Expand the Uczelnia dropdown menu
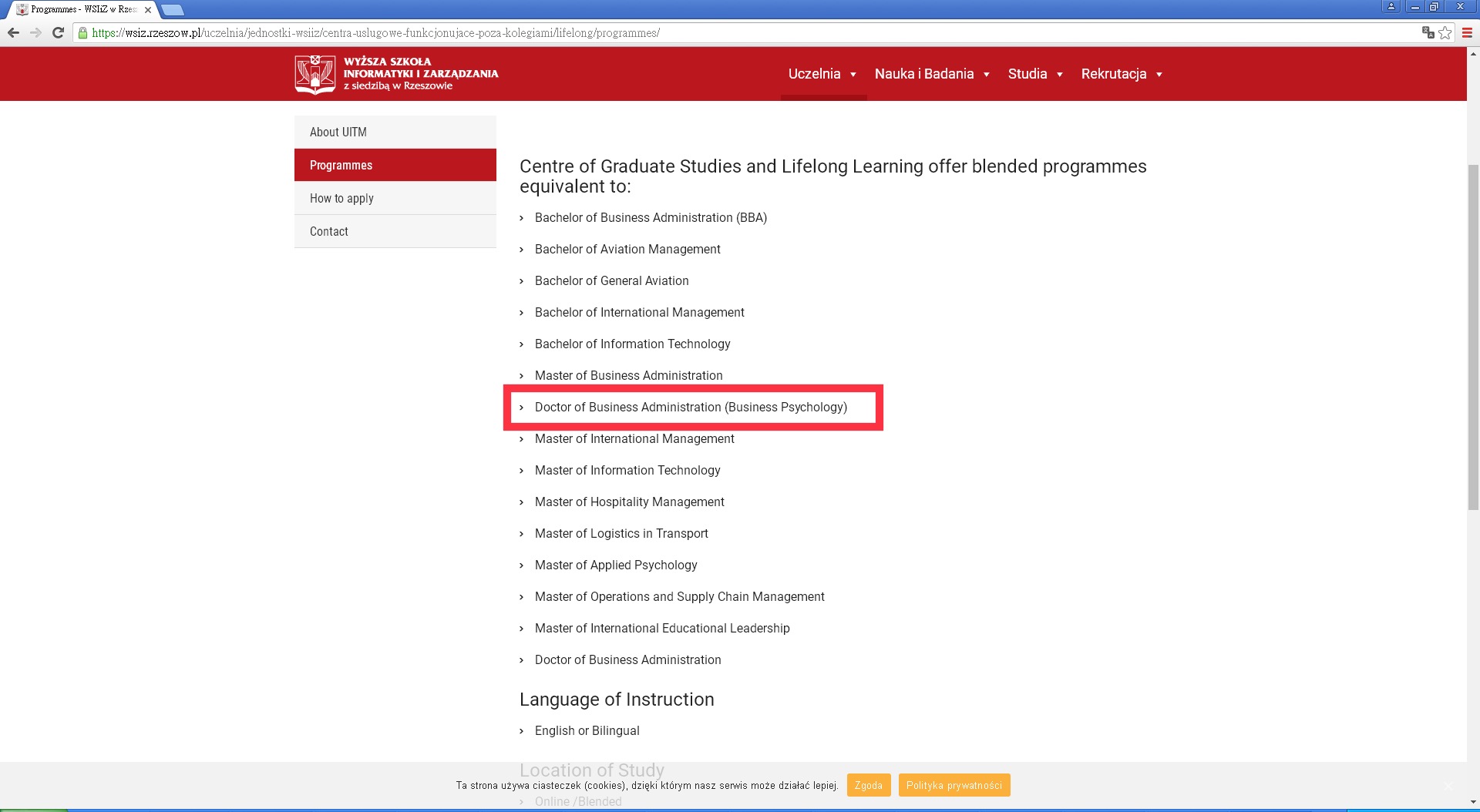The height and width of the screenshot is (812, 1480). coord(822,74)
